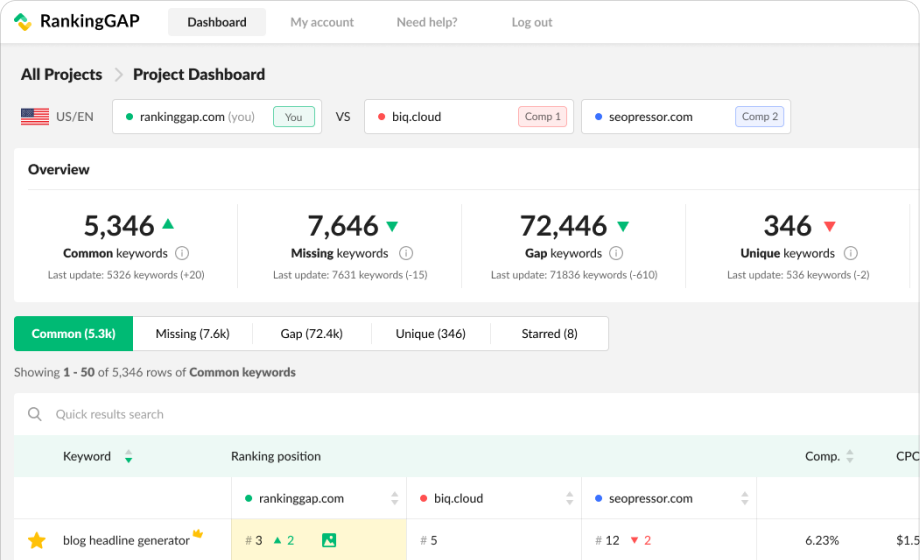Image resolution: width=920 pixels, height=560 pixels.
Task: Unstar blog headline generator keyword
Action: (x=37, y=540)
